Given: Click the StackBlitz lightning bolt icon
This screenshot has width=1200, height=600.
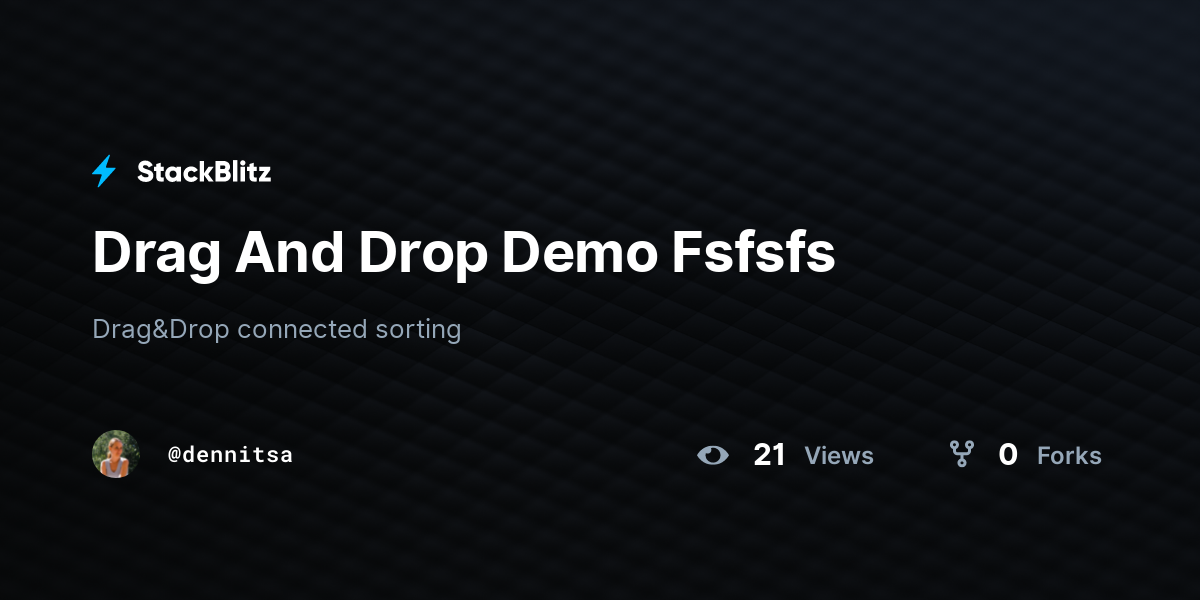Looking at the screenshot, I should click(x=104, y=172).
